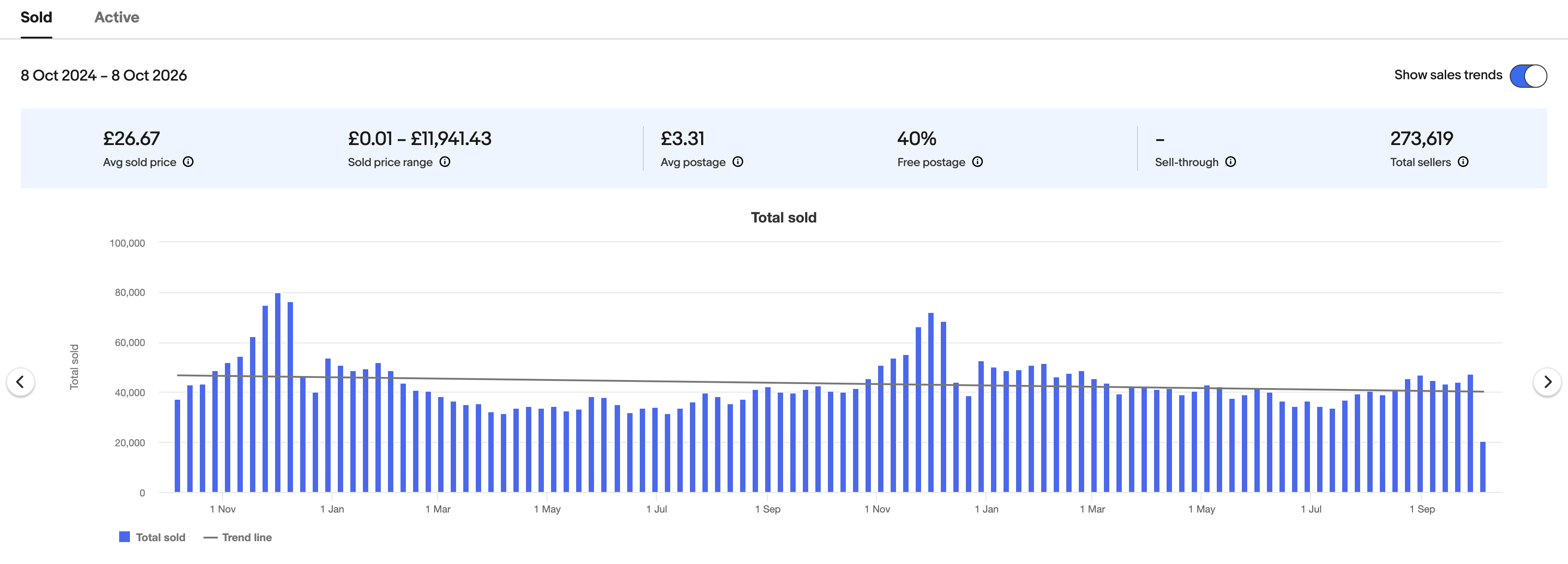Click the 1 Sep label at far right of axis
Viewport: 1568px width, 564px height.
tap(1422, 509)
